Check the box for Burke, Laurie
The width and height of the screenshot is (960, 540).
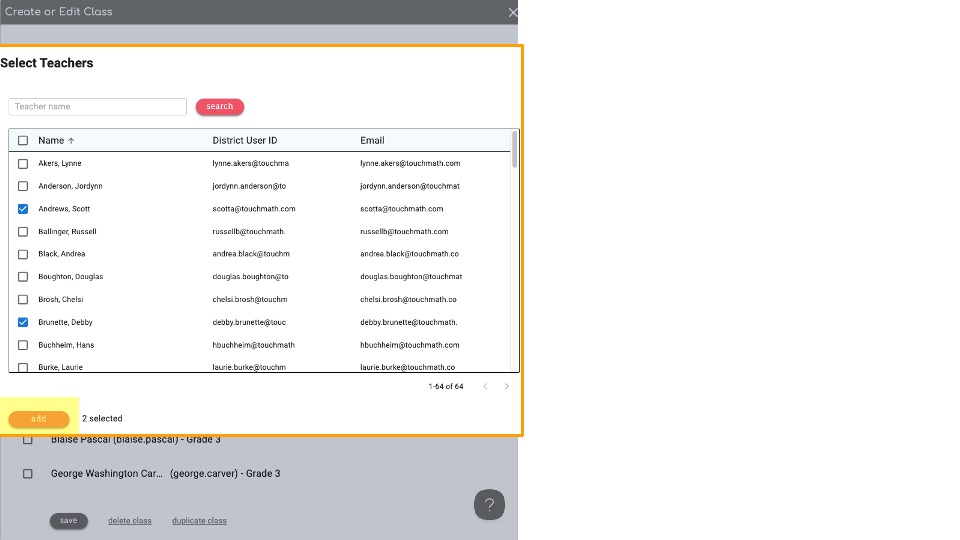(x=23, y=367)
